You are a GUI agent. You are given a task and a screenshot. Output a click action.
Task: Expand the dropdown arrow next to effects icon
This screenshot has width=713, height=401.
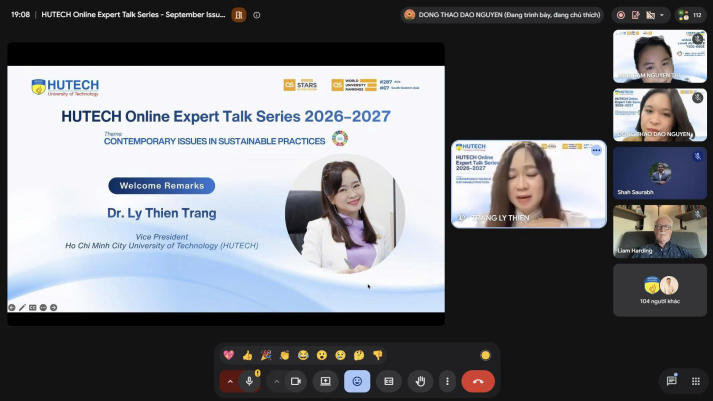(662, 15)
